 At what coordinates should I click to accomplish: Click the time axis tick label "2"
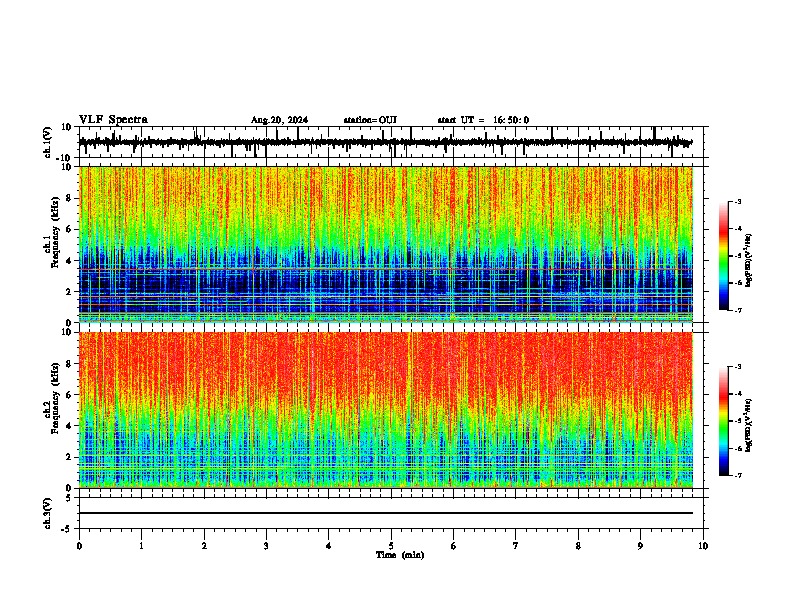204,546
